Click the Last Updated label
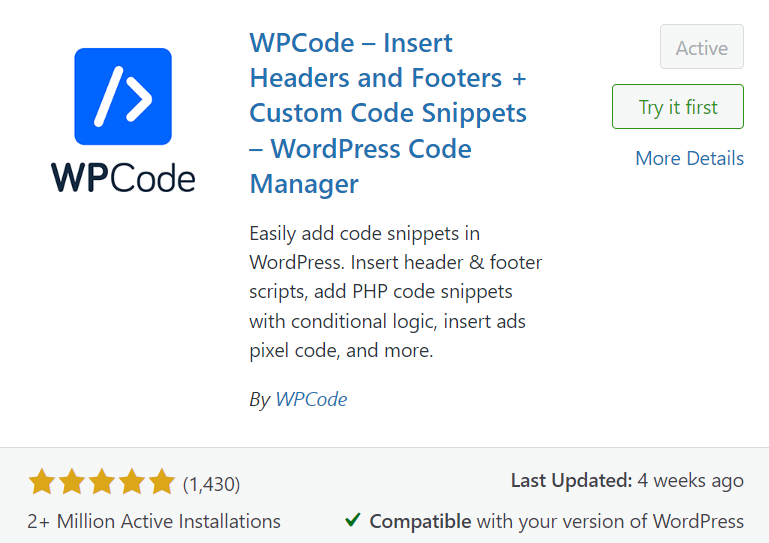The image size is (769, 543). click(571, 481)
